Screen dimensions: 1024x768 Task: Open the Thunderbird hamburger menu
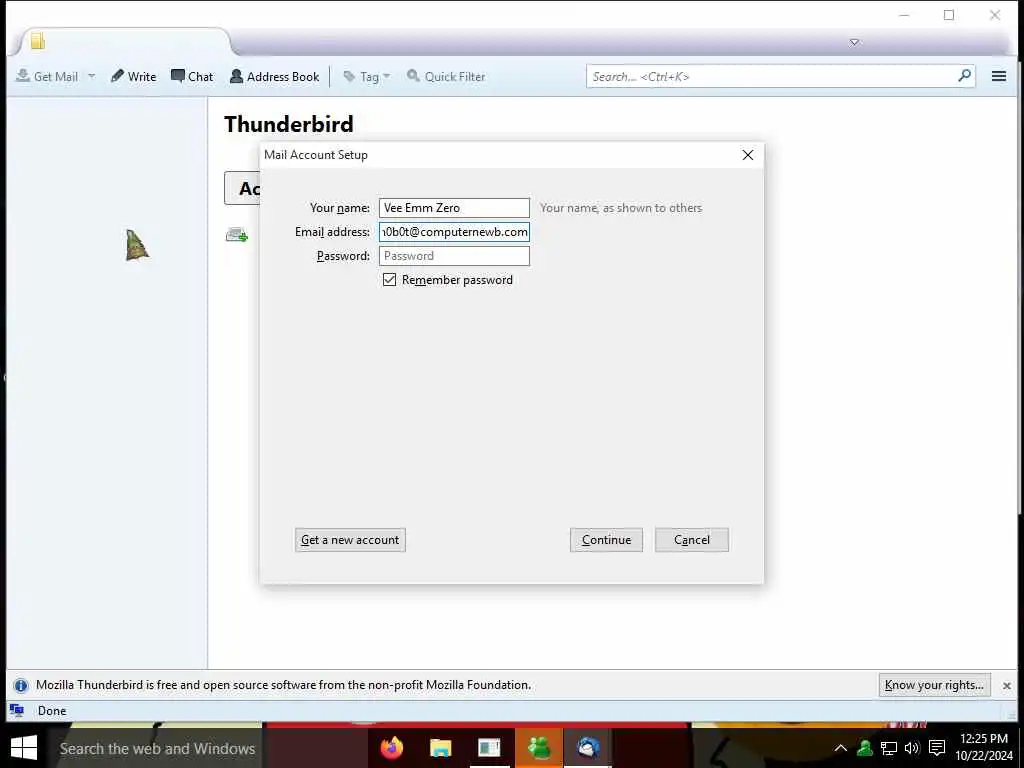999,76
